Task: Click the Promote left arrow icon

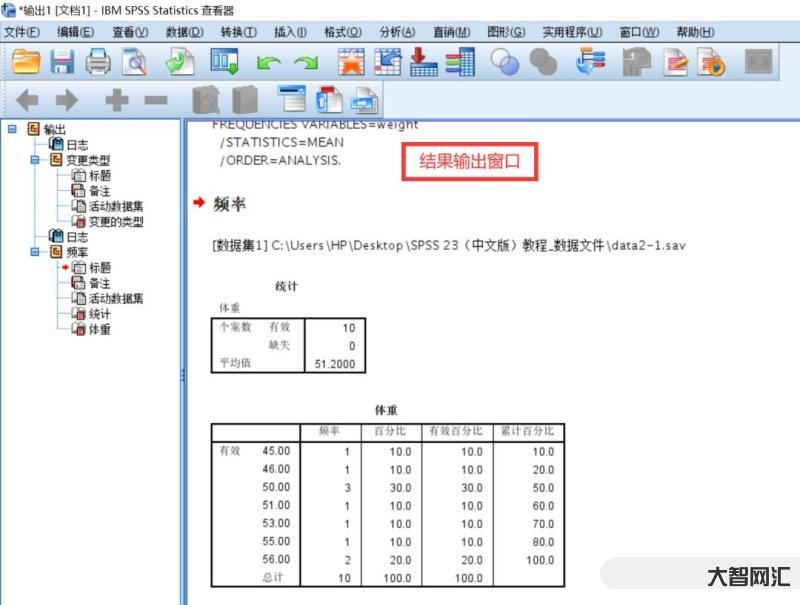Action: (x=27, y=100)
